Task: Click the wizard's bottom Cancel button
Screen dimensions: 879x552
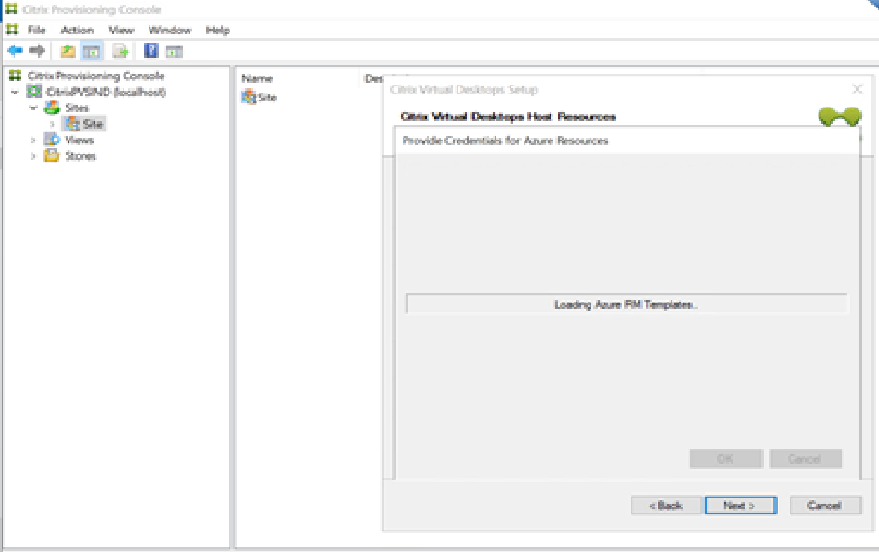Action: pos(825,505)
